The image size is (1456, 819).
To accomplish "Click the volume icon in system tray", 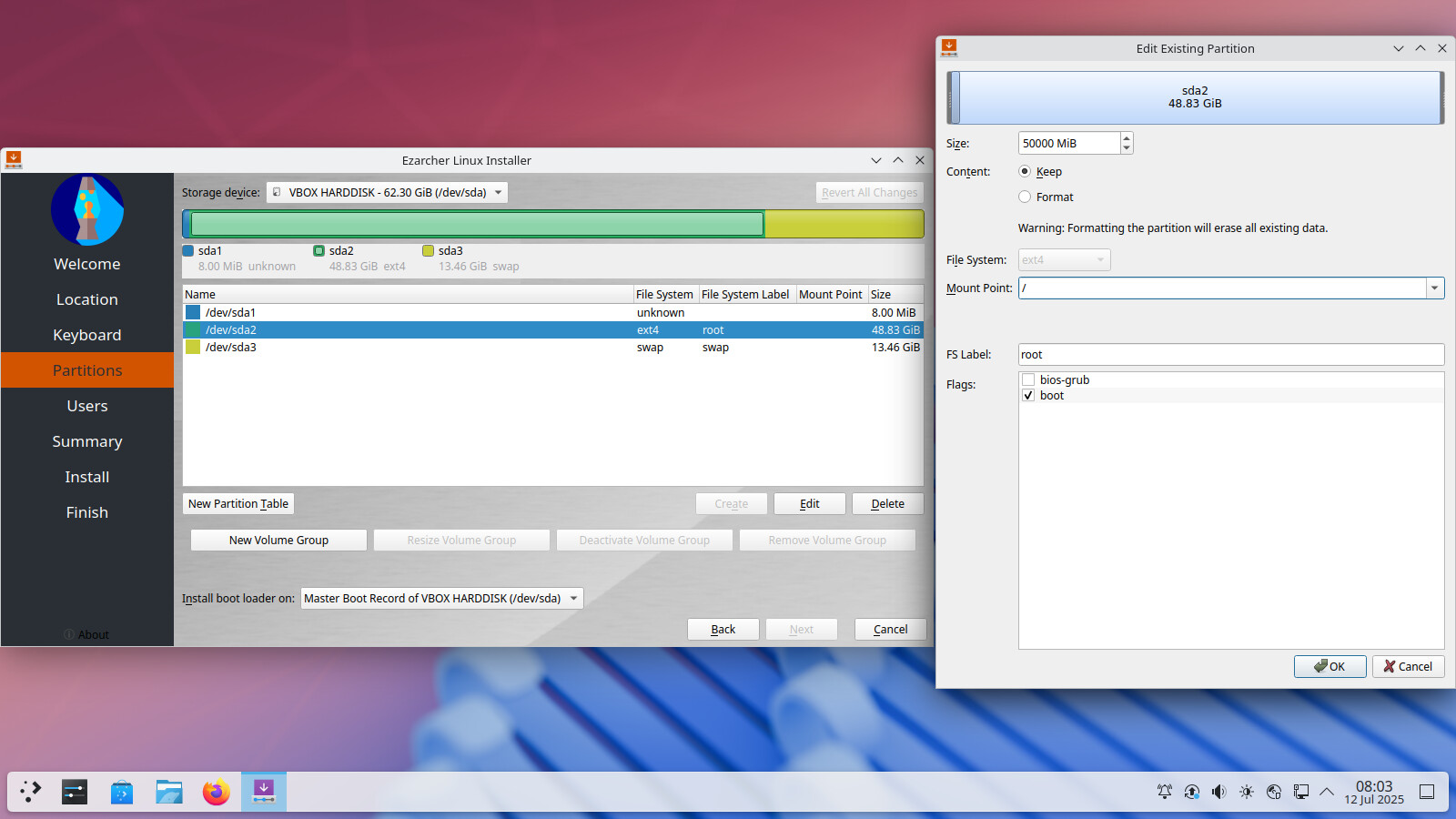I will pos(1218,792).
